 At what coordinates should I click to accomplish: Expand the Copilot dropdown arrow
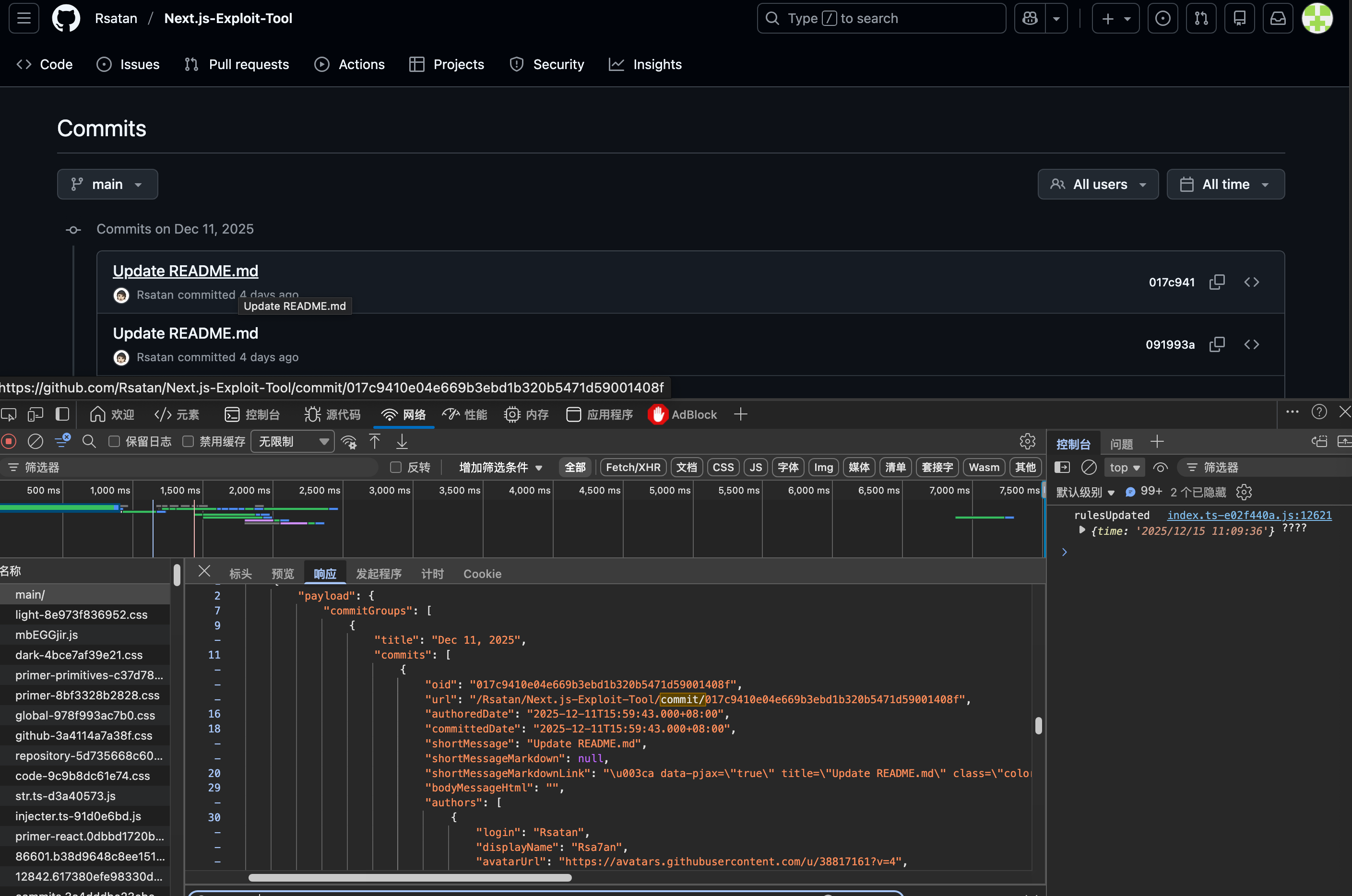(x=1056, y=18)
